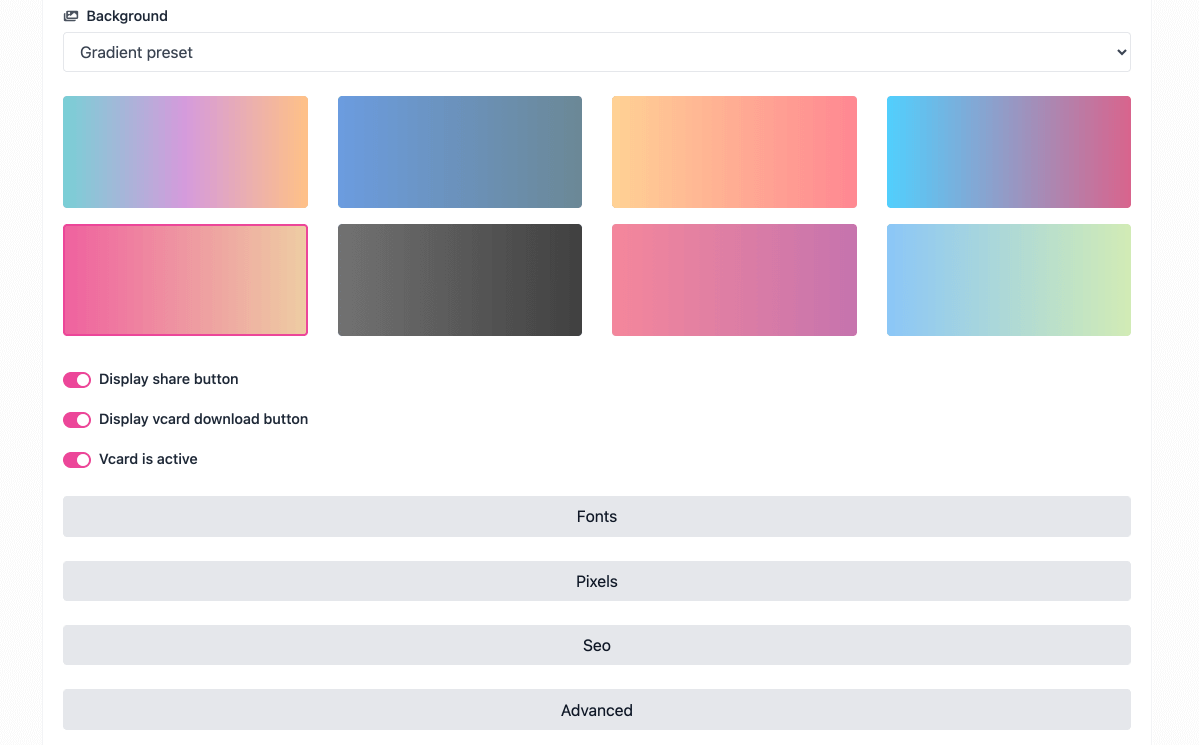
Task: Pick the peach to coral-pink gradient
Action: [734, 152]
